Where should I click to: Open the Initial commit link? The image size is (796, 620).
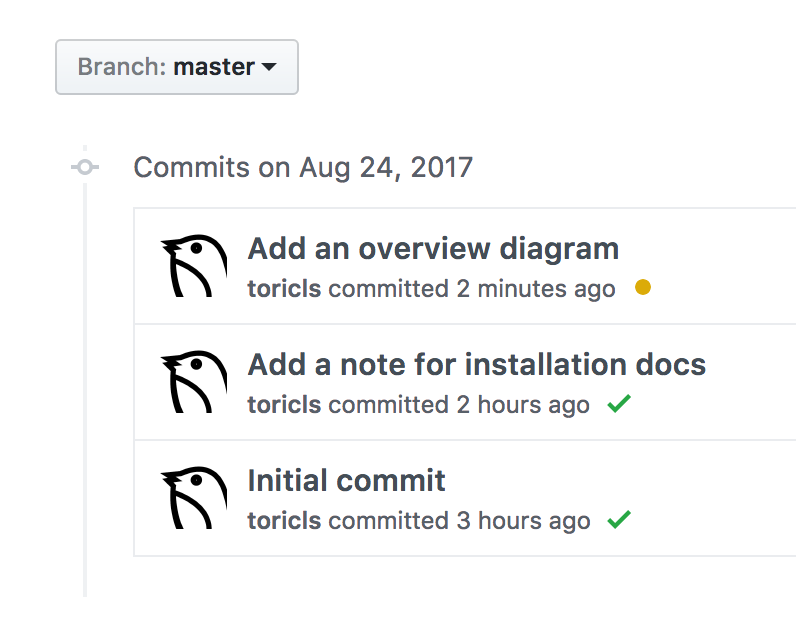coord(346,481)
